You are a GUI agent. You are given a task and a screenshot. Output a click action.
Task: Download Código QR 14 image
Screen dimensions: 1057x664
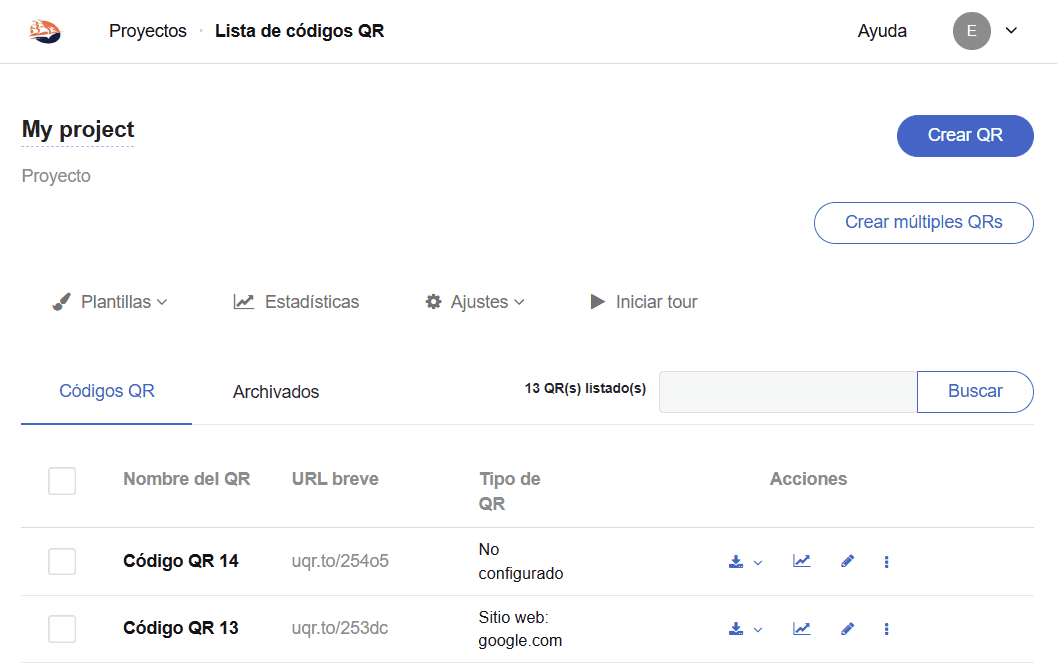[737, 562]
